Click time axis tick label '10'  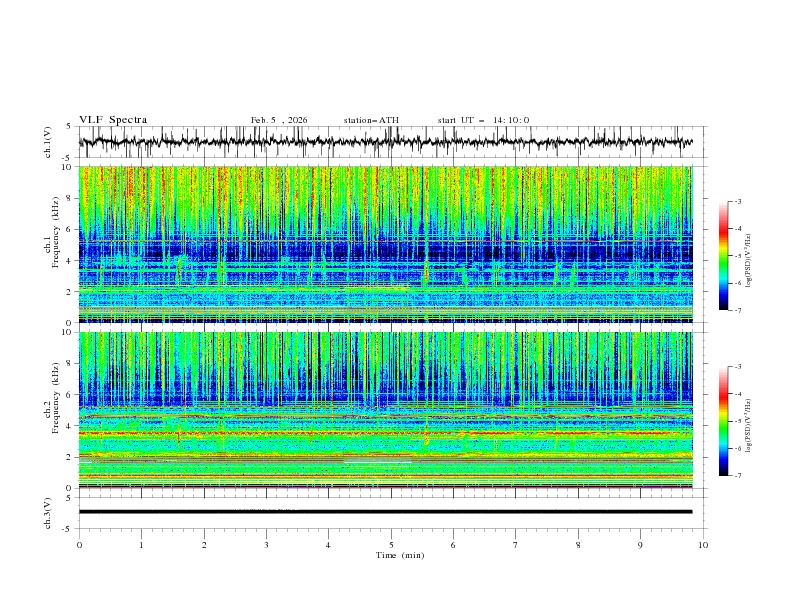(703, 545)
